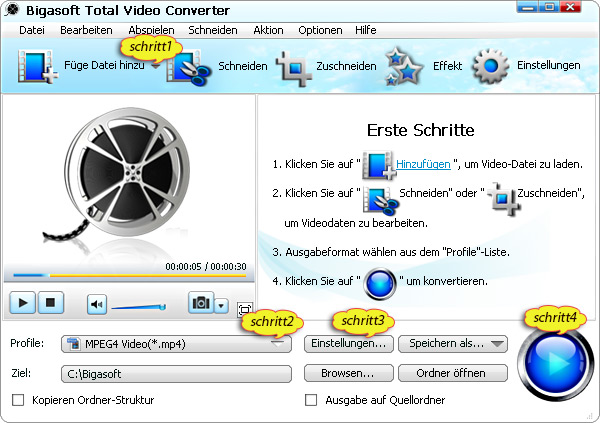Maximize the Bigasoft window
This screenshot has height=423, width=600.
(x=549, y=7)
